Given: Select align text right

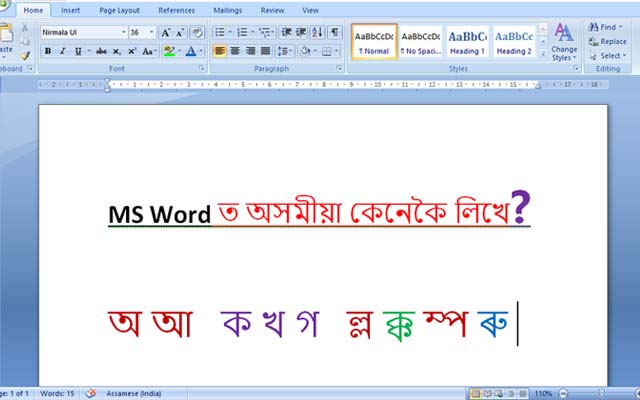Looking at the screenshot, I should [250, 51].
